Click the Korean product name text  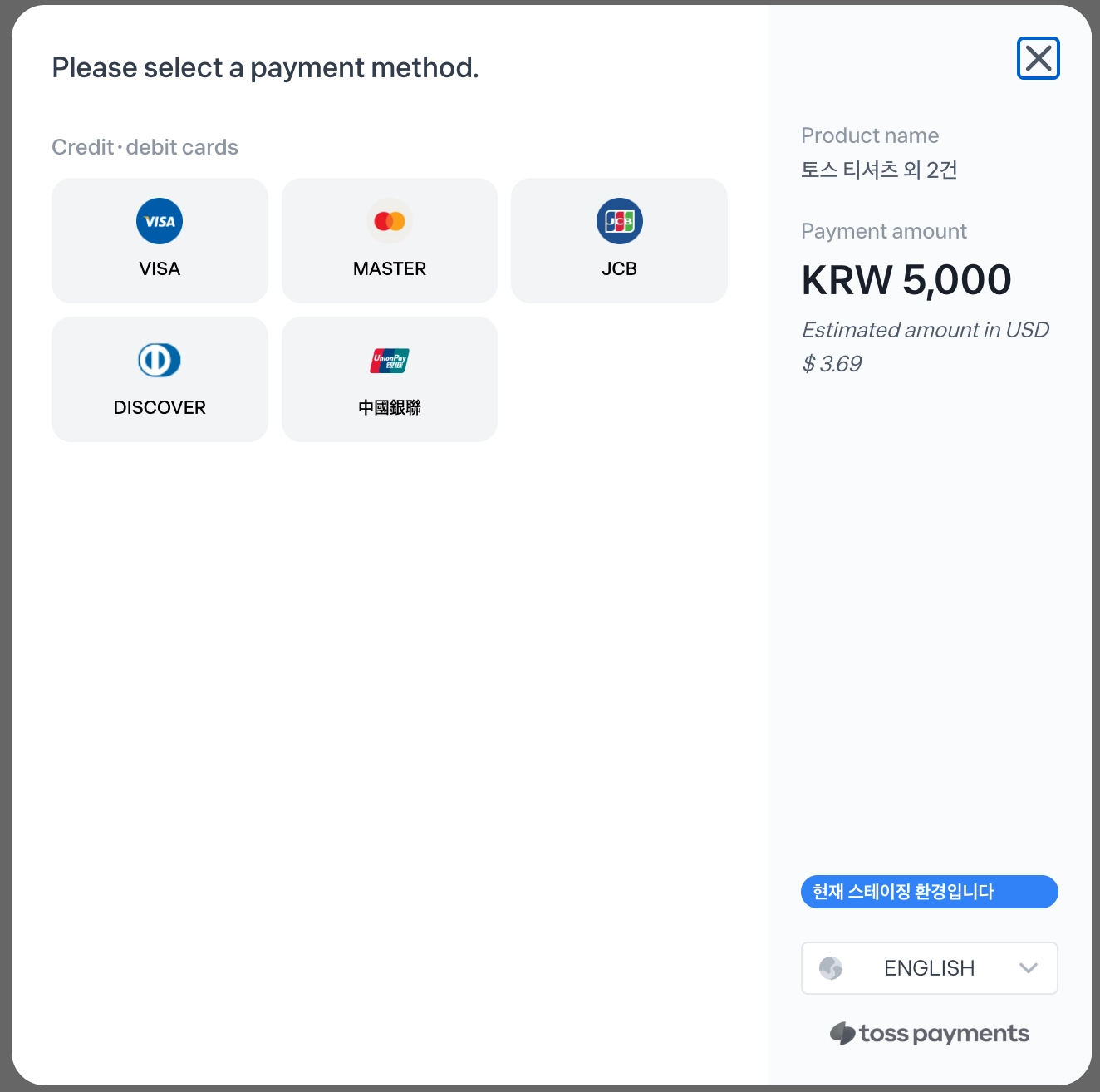click(x=879, y=170)
